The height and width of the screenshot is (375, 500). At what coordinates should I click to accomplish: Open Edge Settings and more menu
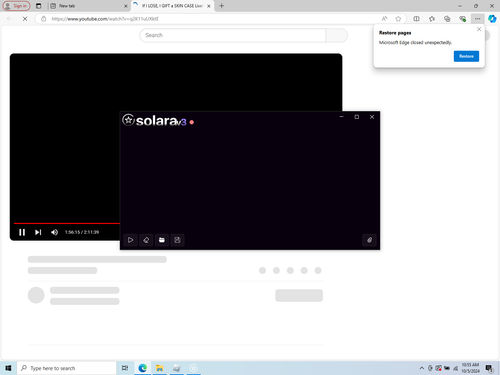pyautogui.click(x=478, y=19)
